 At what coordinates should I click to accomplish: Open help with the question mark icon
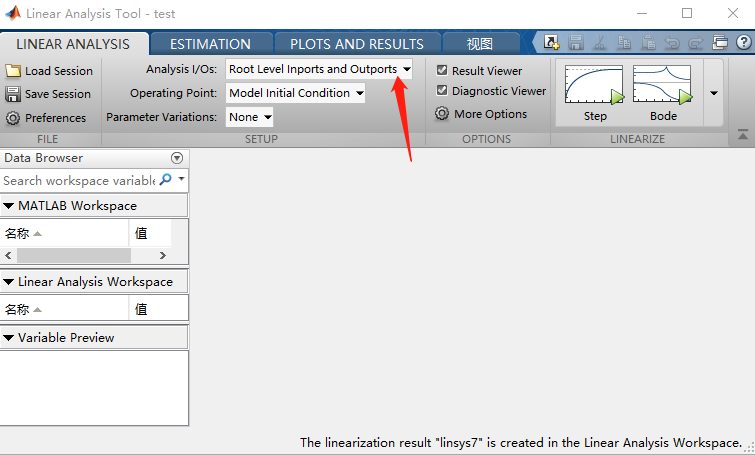743,42
